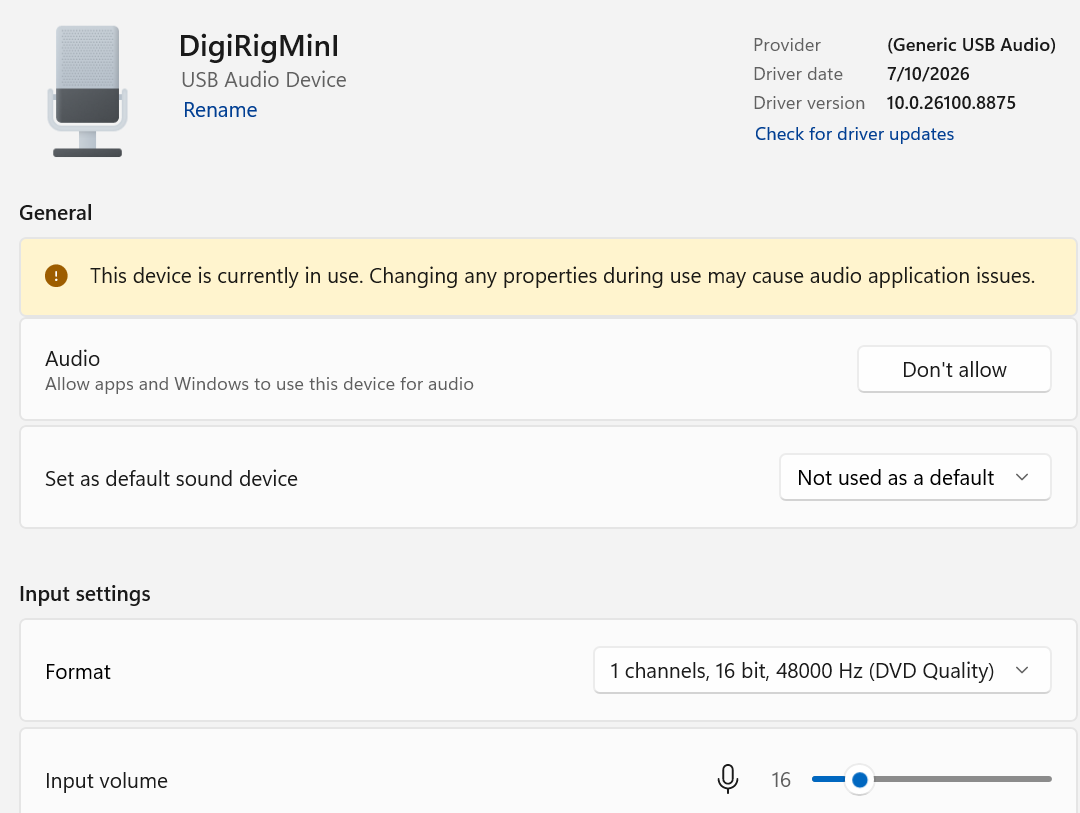Click the driver date 7/10/2026 value

[928, 74]
